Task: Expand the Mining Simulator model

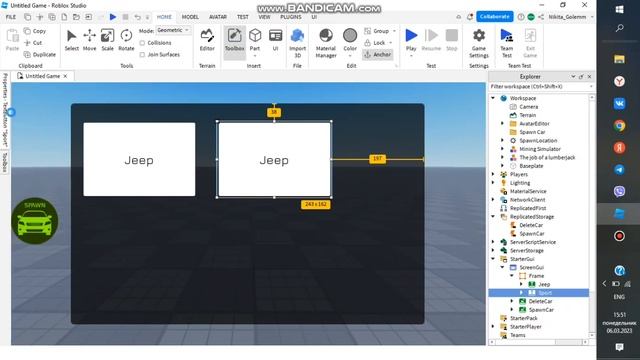Action: [502, 149]
